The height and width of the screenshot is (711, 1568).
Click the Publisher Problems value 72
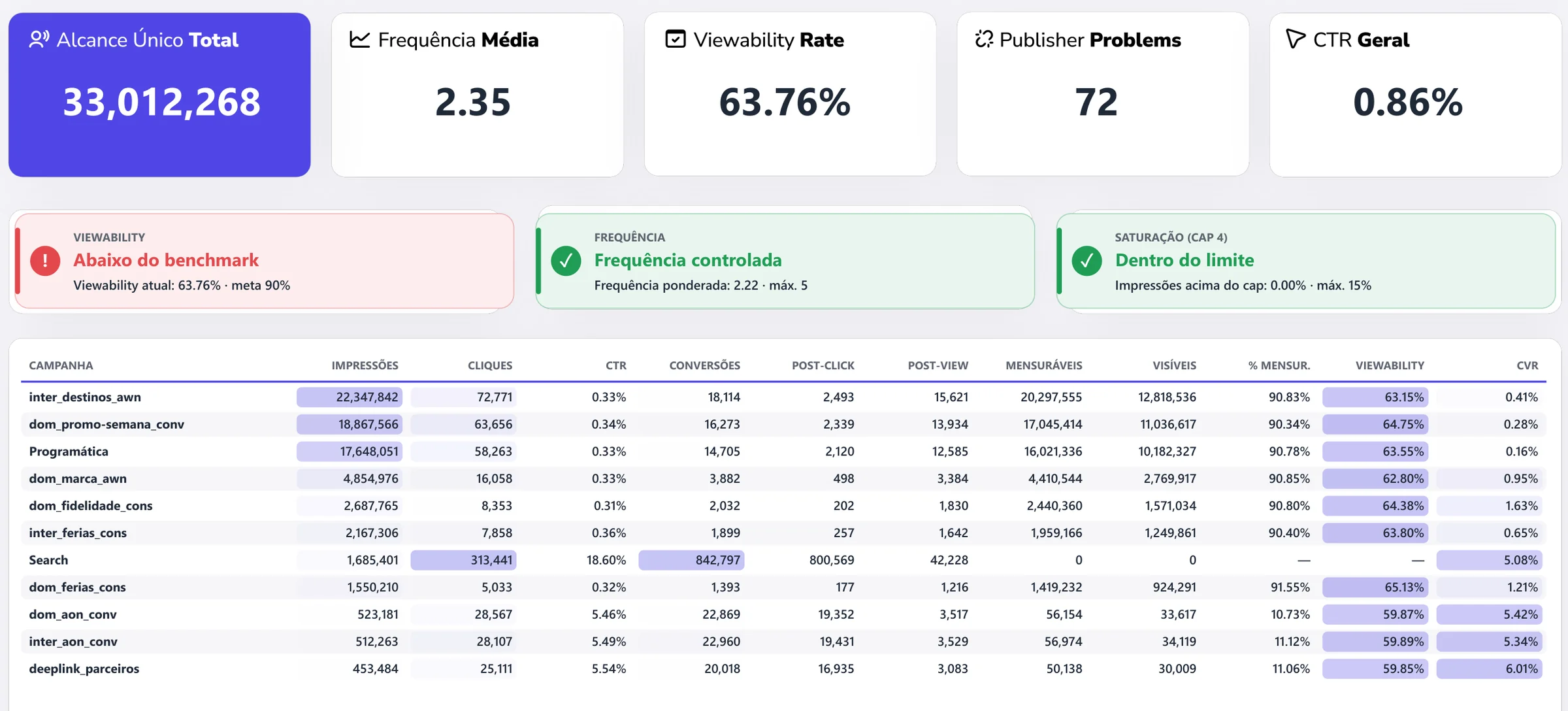[1096, 103]
